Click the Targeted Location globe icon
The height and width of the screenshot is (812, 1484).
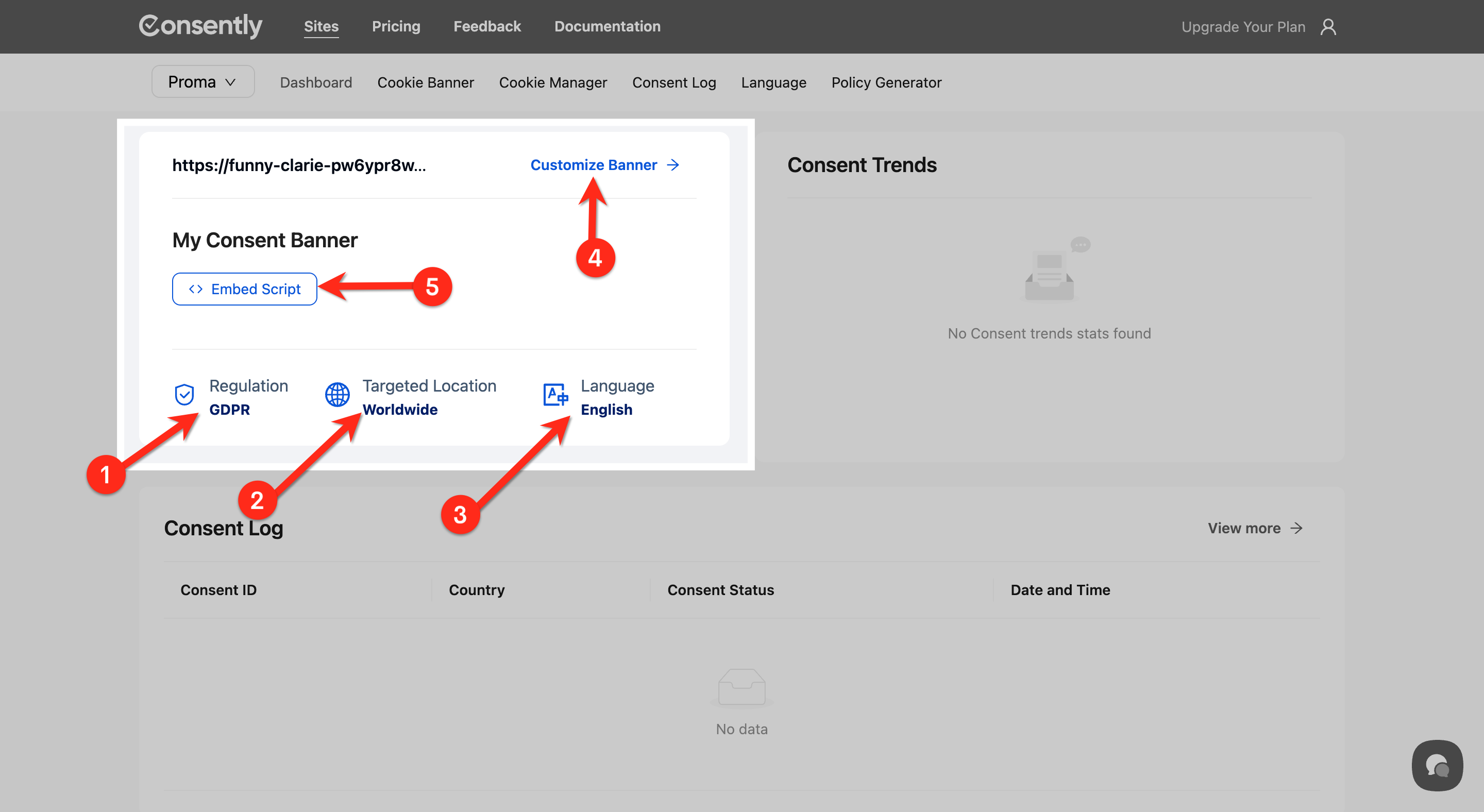(338, 395)
